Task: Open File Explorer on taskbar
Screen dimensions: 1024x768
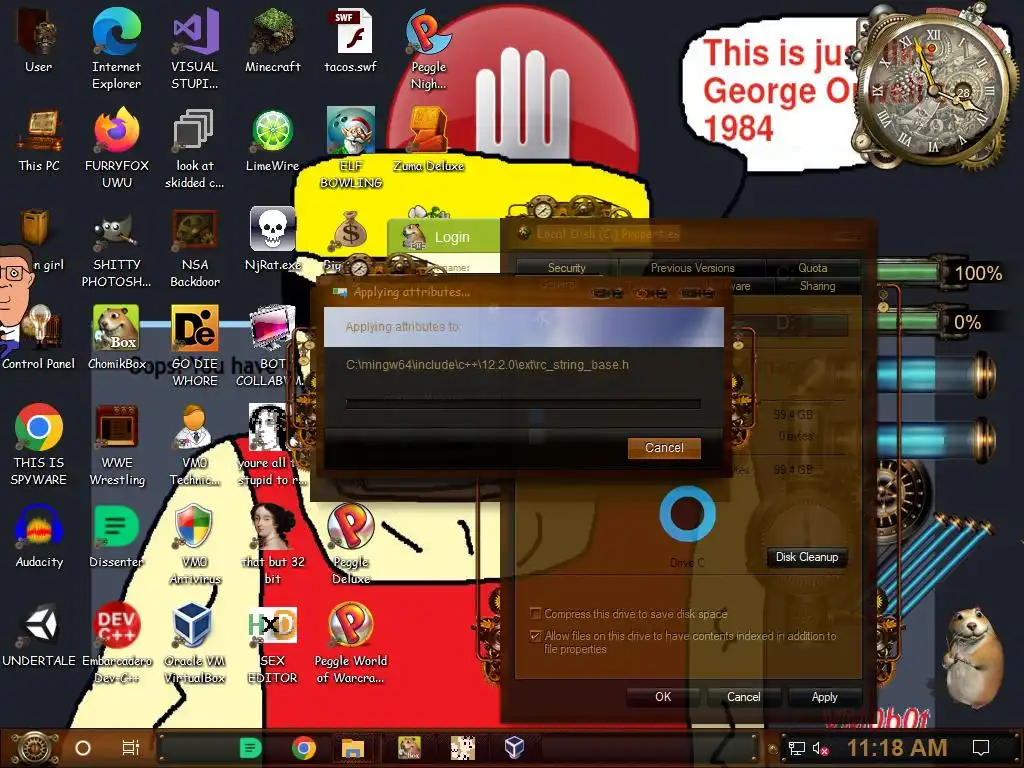Action: (353, 748)
